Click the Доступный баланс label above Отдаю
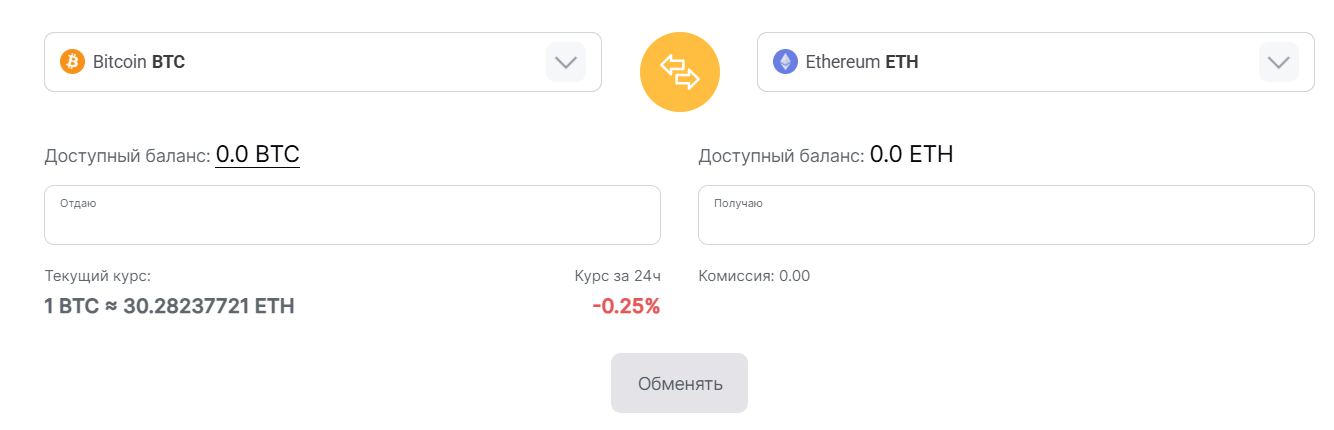The width and height of the screenshot is (1334, 430). pyautogui.click(x=128, y=156)
